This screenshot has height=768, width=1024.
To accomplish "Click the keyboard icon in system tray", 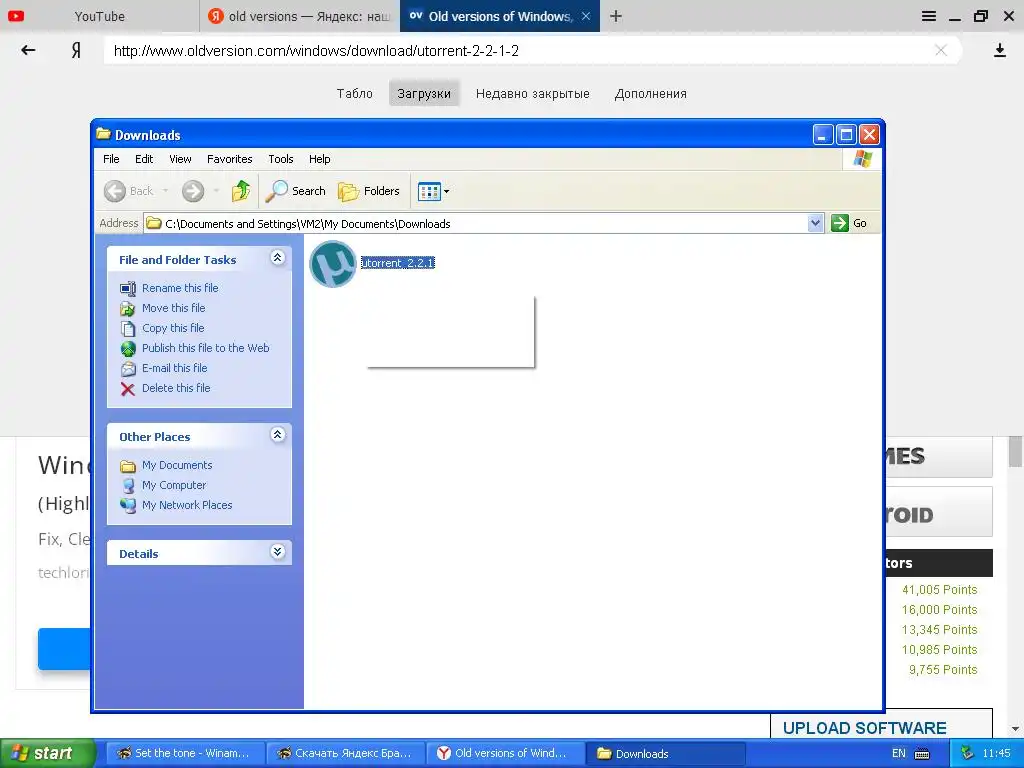I will (x=921, y=754).
